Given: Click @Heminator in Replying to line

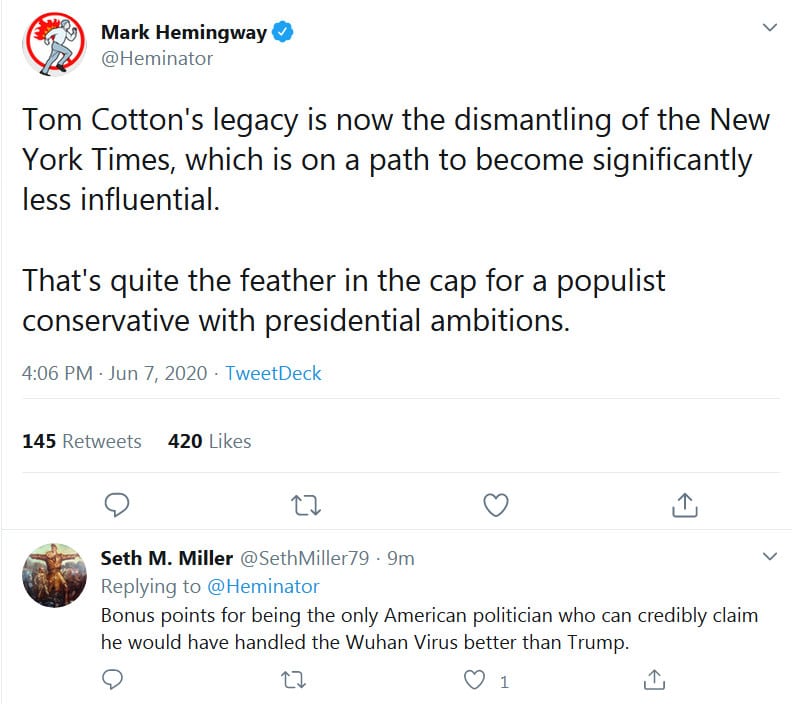Looking at the screenshot, I should (263, 586).
